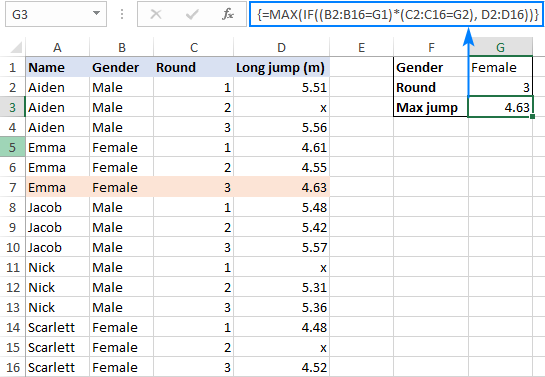The height and width of the screenshot is (377, 545).
Task: Select column F header
Action: (x=431, y=47)
